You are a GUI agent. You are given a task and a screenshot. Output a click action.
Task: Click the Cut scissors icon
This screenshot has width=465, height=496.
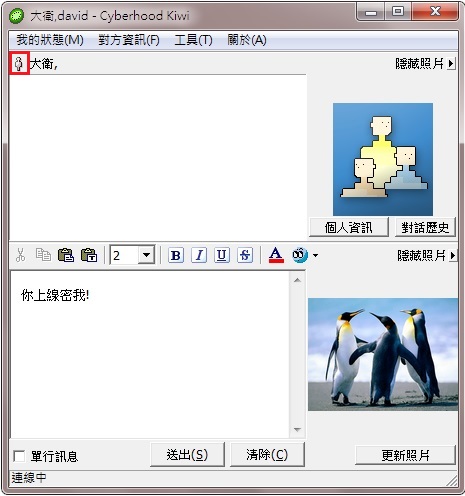point(20,255)
